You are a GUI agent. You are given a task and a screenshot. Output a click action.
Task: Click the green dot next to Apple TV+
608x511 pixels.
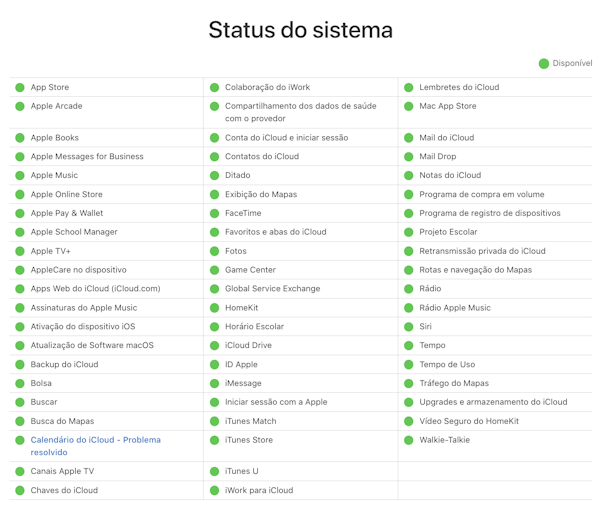click(x=20, y=252)
